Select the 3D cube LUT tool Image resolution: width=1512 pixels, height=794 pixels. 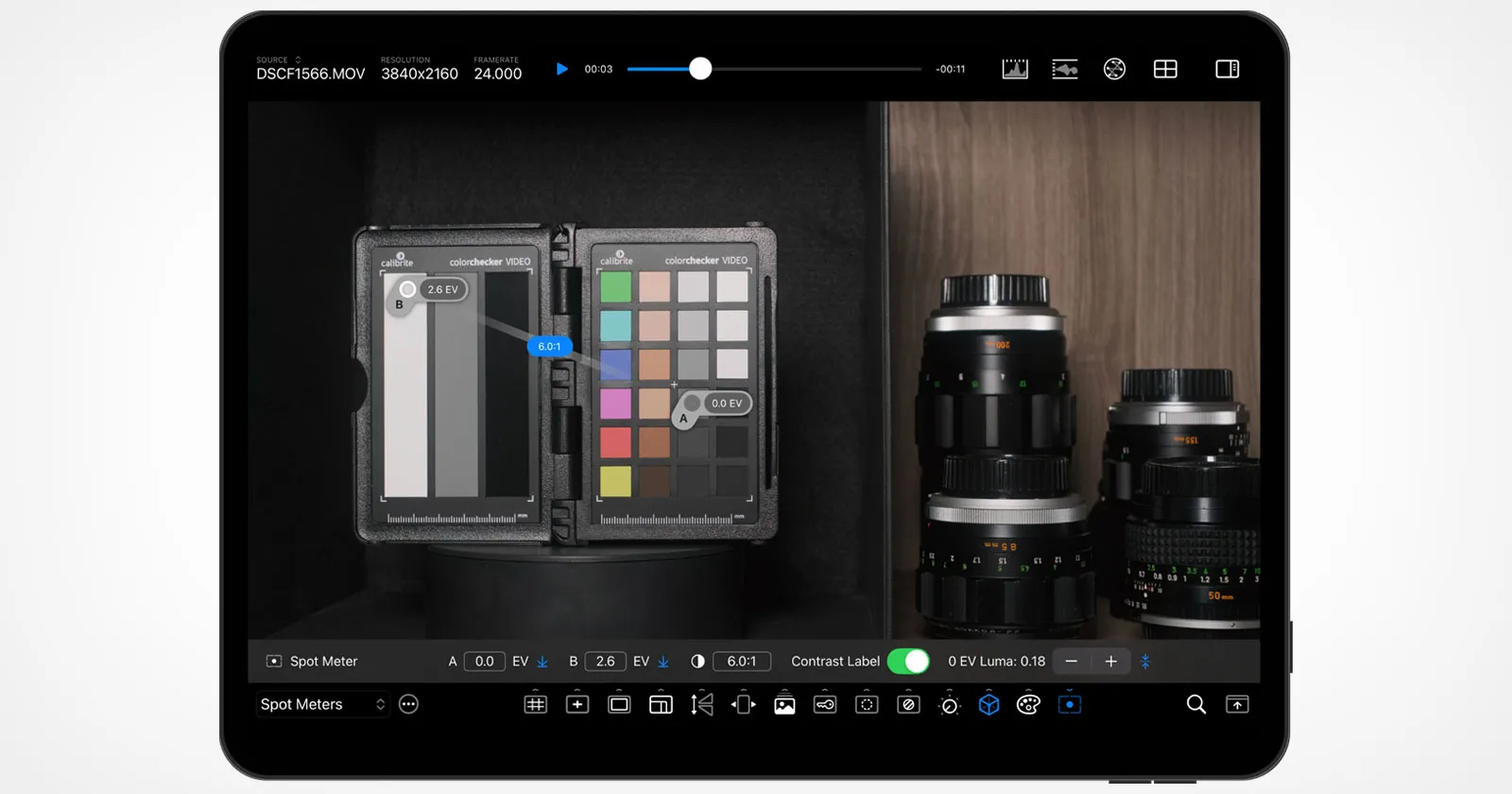988,704
